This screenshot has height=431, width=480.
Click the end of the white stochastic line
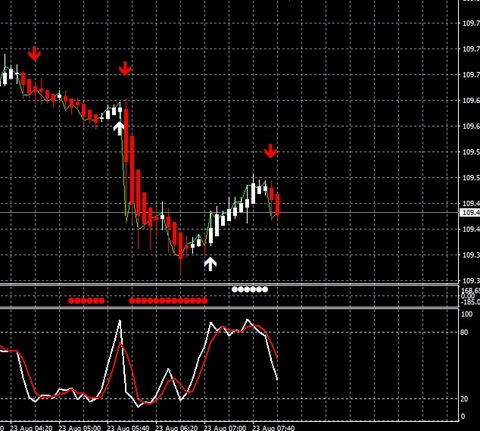277,379
